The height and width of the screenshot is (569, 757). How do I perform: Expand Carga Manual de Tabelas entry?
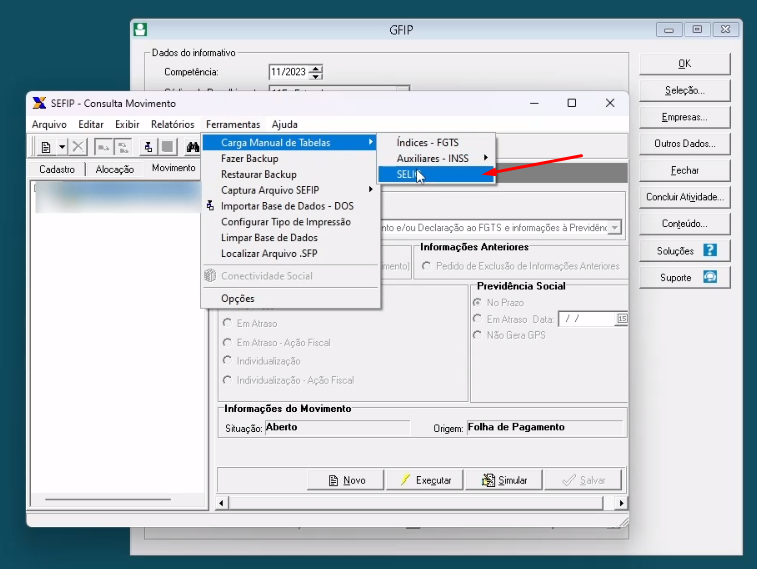click(290, 142)
